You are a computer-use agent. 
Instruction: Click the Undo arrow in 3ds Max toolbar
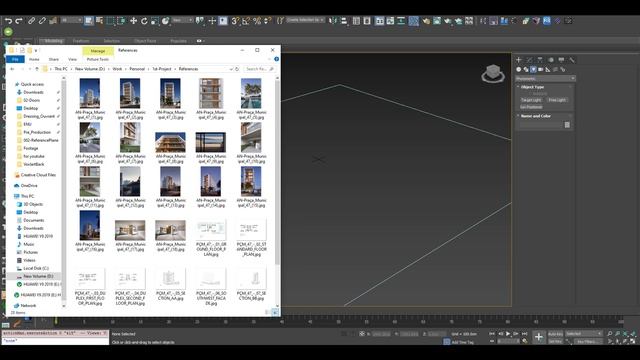[8, 20]
